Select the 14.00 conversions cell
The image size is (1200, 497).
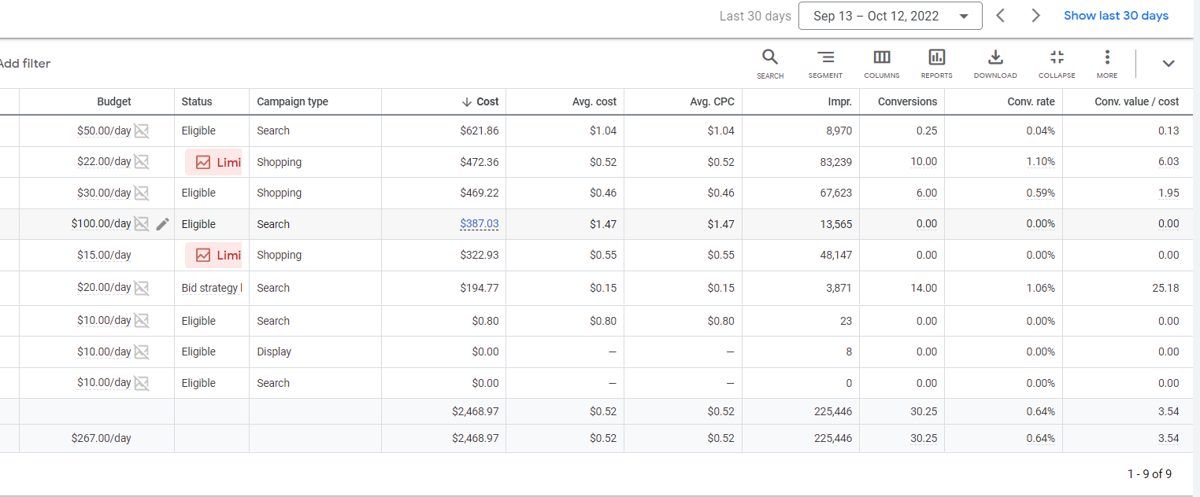pyautogui.click(x=924, y=288)
